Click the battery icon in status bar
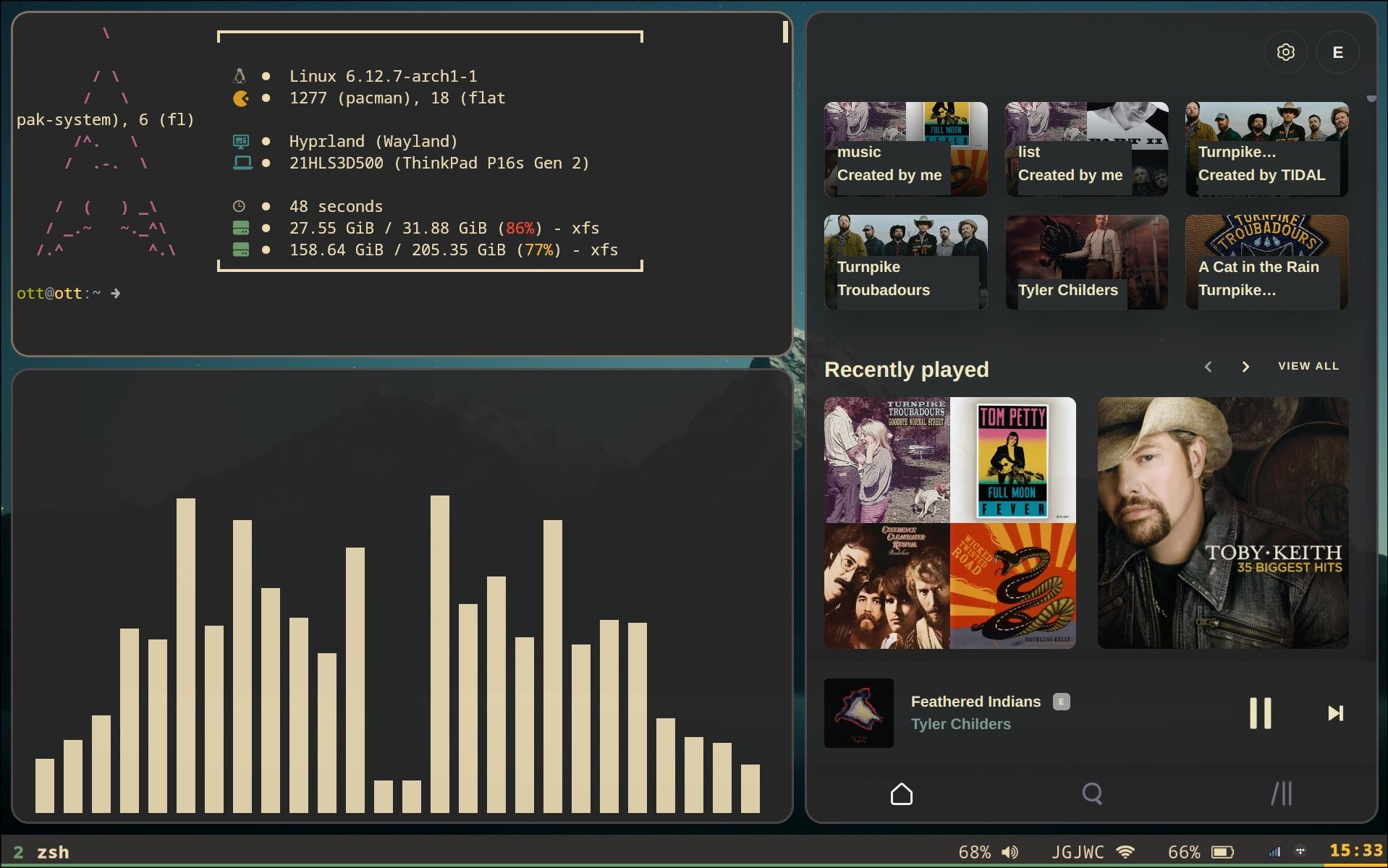This screenshot has width=1388, height=868. pyautogui.click(x=1222, y=852)
